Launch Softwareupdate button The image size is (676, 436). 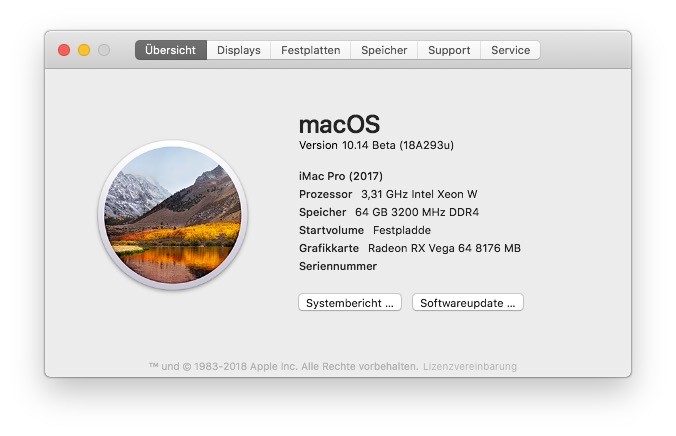point(468,303)
